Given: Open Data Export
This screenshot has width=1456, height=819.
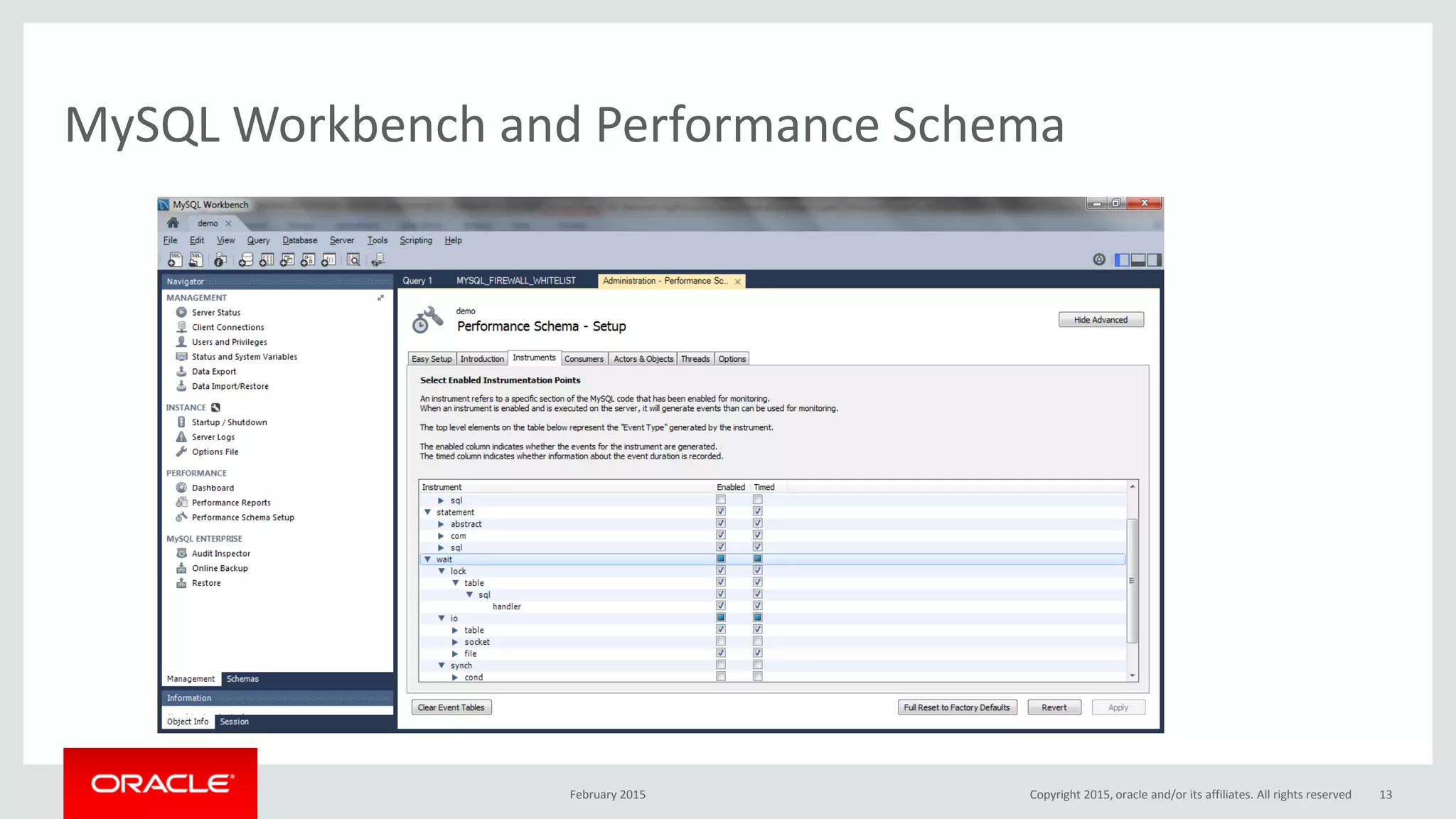Looking at the screenshot, I should coord(214,371).
